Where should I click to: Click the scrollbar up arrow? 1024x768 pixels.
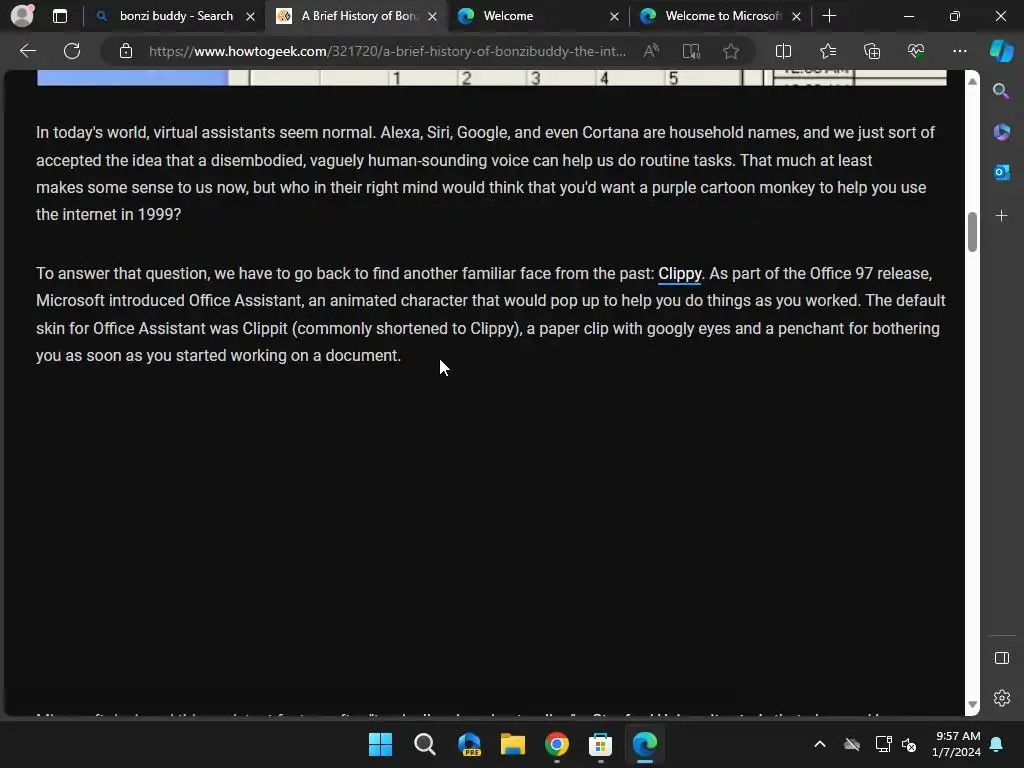click(x=972, y=81)
